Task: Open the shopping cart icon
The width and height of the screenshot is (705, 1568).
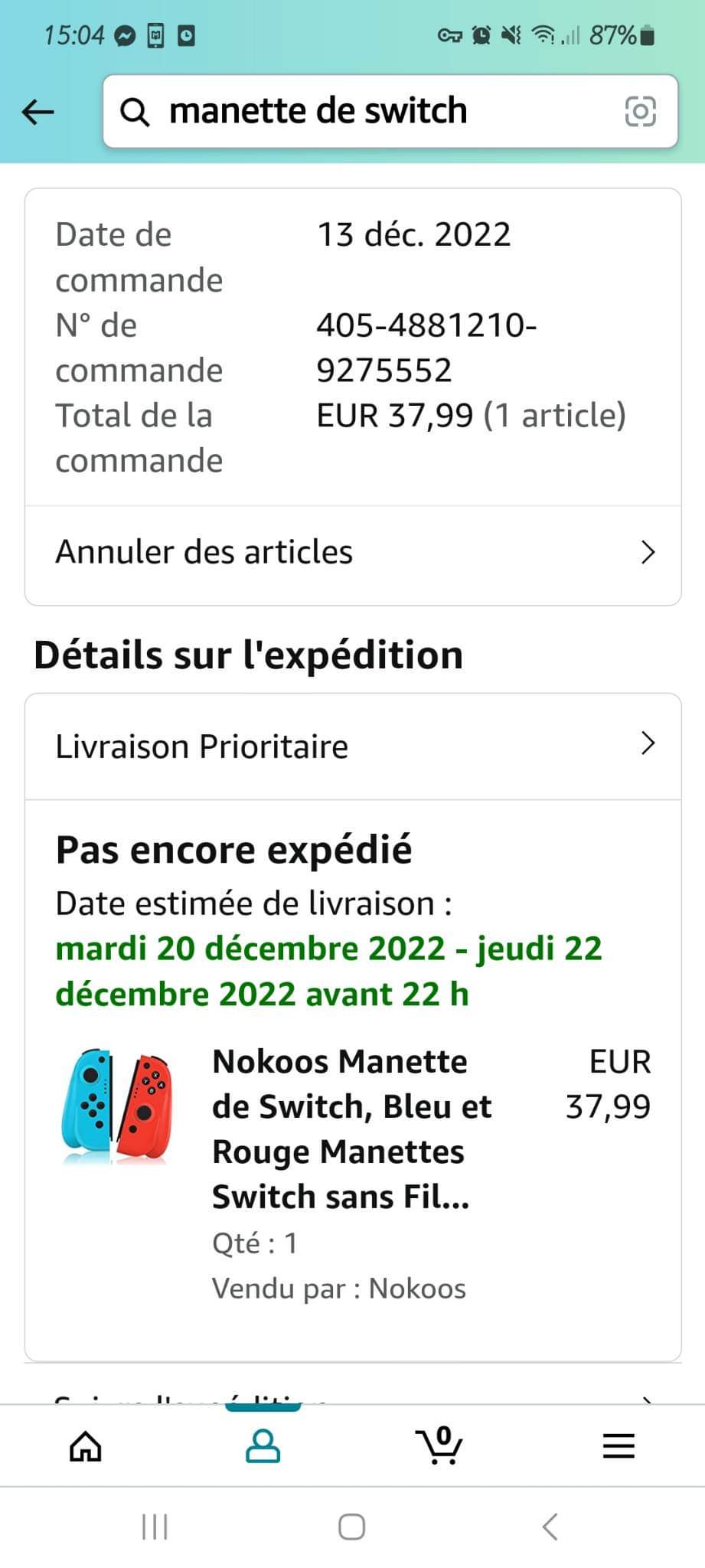Action: (x=439, y=1446)
